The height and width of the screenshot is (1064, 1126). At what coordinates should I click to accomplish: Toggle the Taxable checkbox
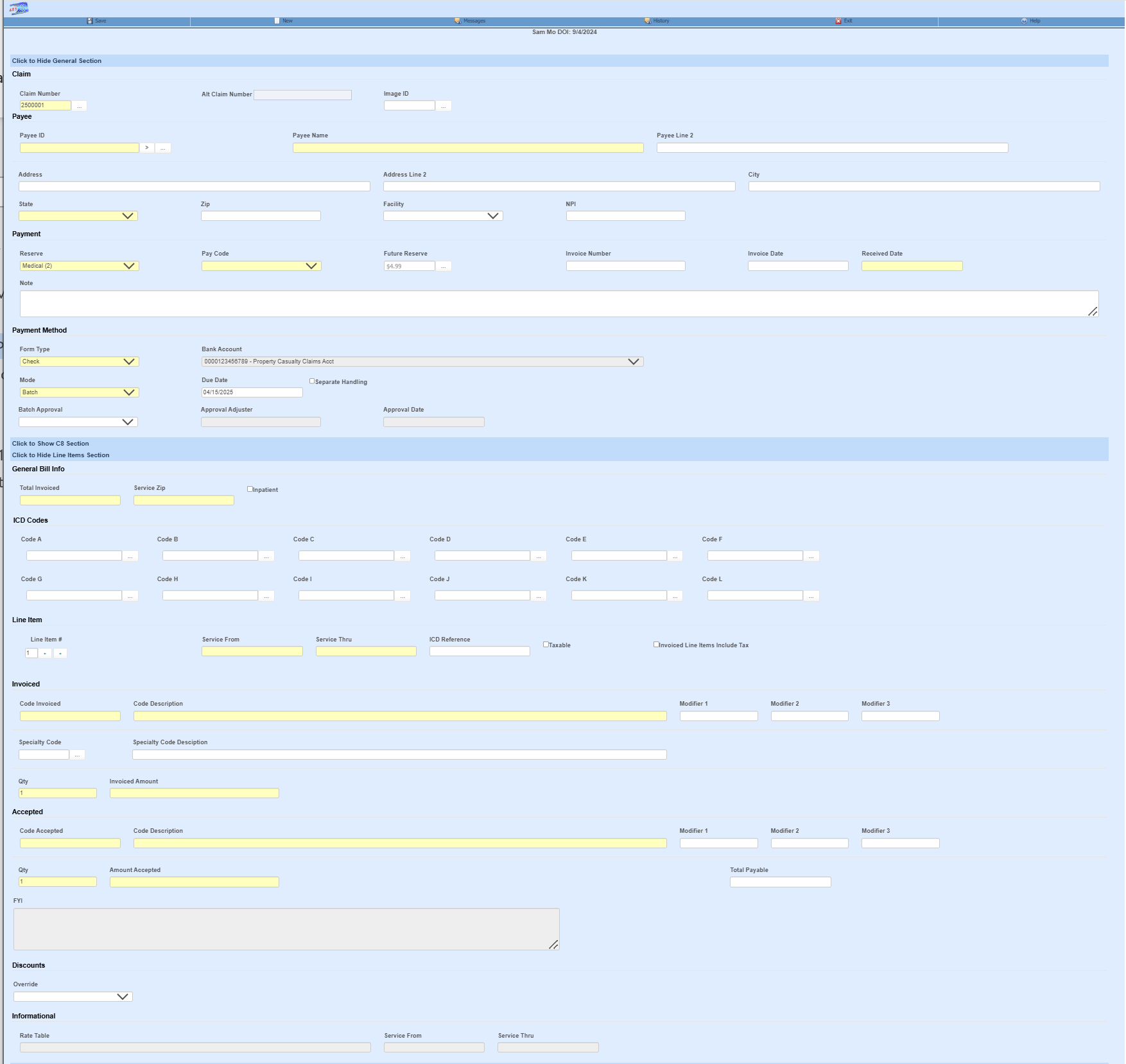click(x=546, y=645)
